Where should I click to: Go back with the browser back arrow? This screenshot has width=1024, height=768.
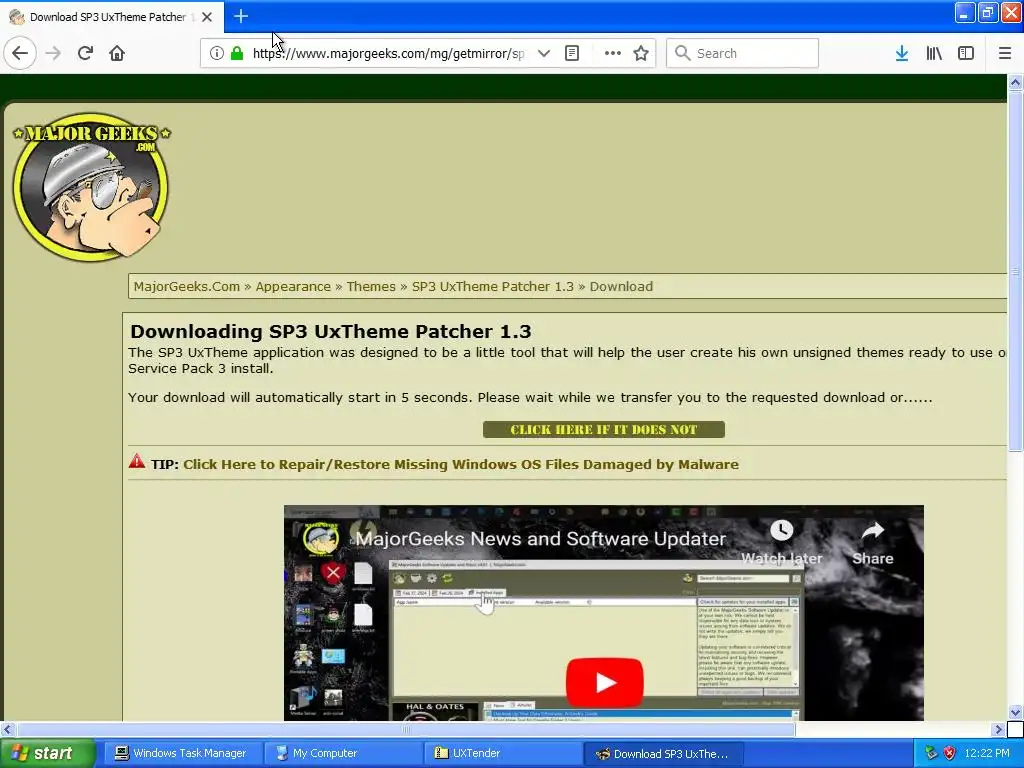[x=20, y=53]
